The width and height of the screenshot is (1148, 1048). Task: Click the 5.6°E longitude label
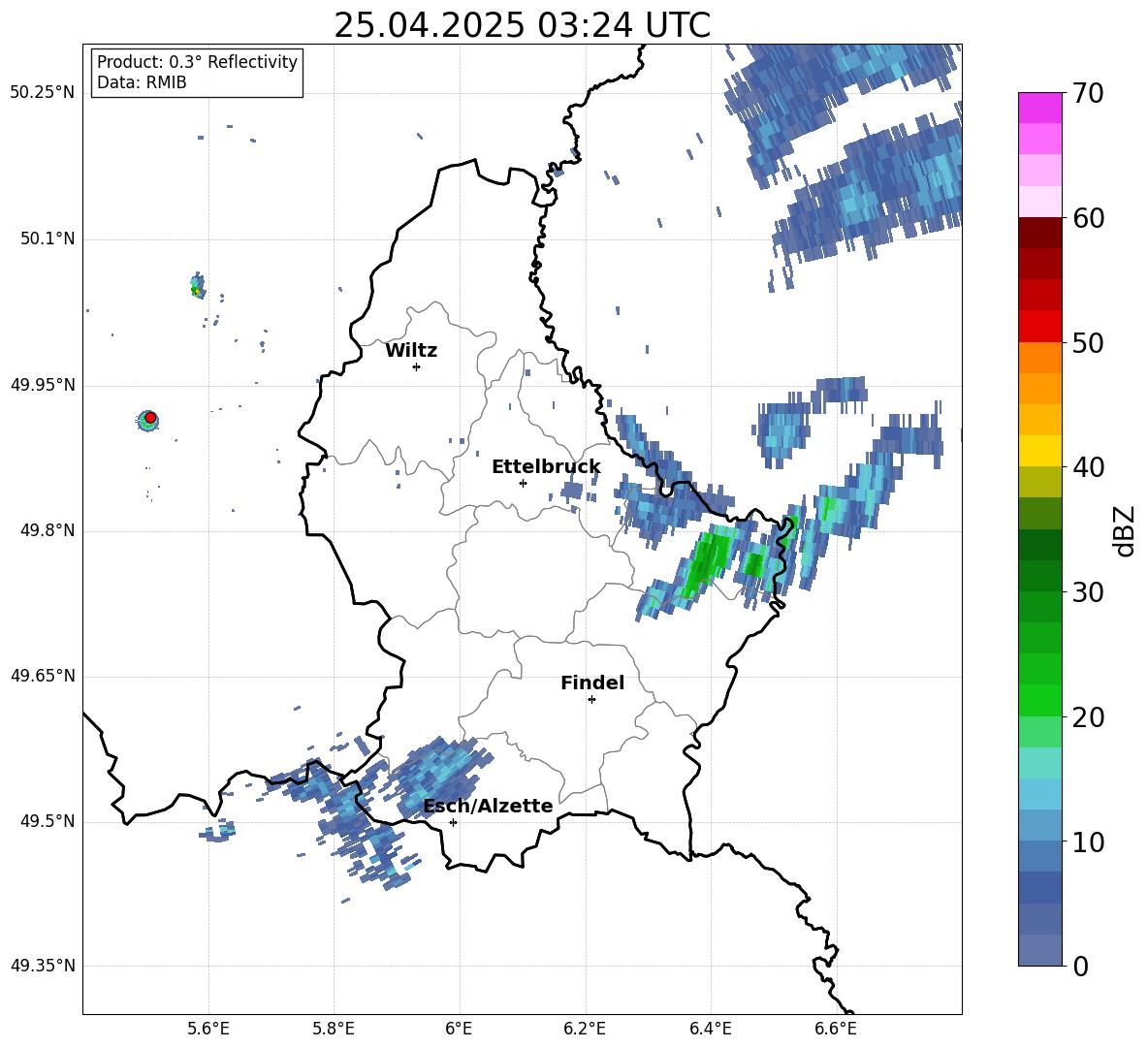208,1029
